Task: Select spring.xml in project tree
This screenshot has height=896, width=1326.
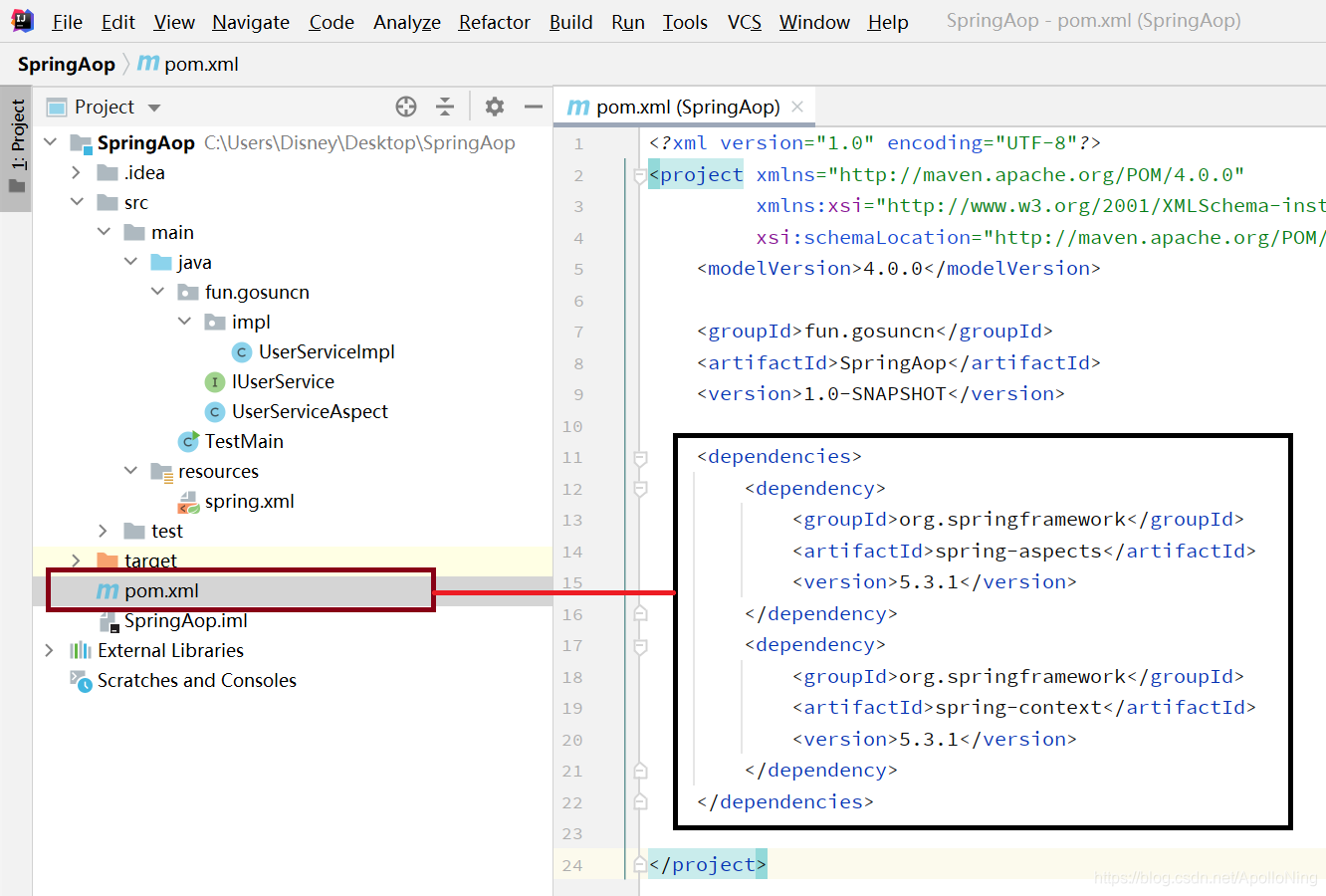Action: pyautogui.click(x=249, y=501)
